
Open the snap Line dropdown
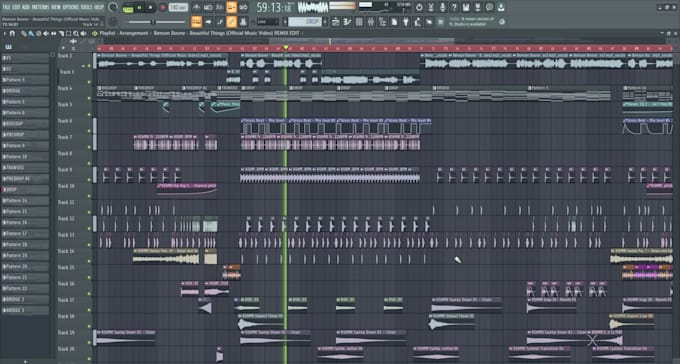click(268, 22)
